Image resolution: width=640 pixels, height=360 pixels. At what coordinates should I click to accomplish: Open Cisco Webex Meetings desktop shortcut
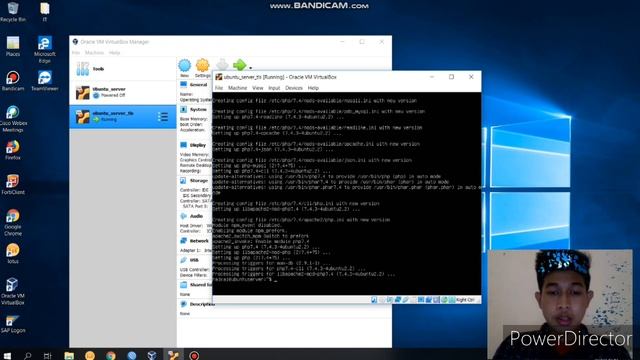point(13,119)
